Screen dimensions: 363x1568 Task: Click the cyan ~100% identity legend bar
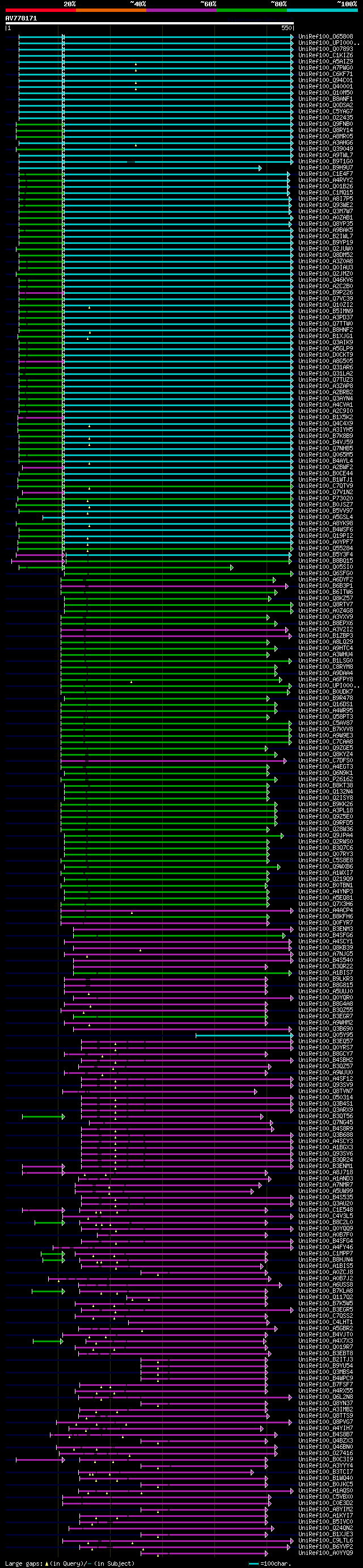click(322, 10)
